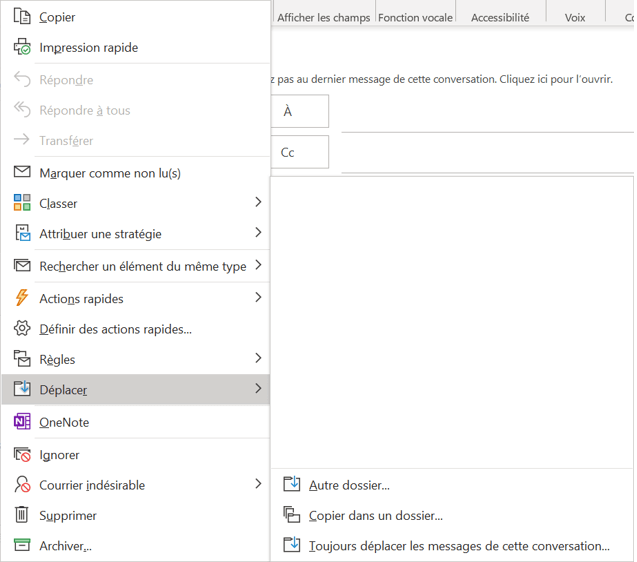637x562 pixels.
Task: Click the Déplacer folder arrow icon
Action: tap(22, 389)
